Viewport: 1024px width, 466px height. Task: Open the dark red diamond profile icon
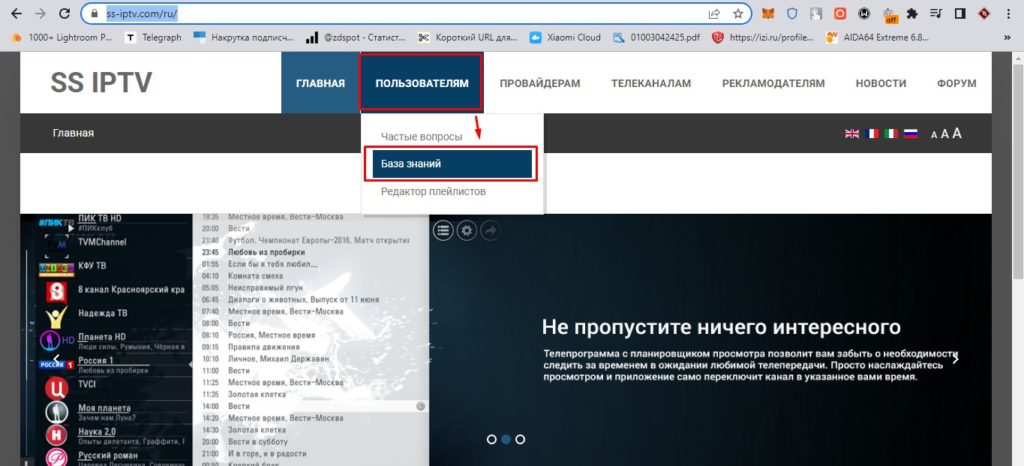pyautogui.click(x=984, y=13)
